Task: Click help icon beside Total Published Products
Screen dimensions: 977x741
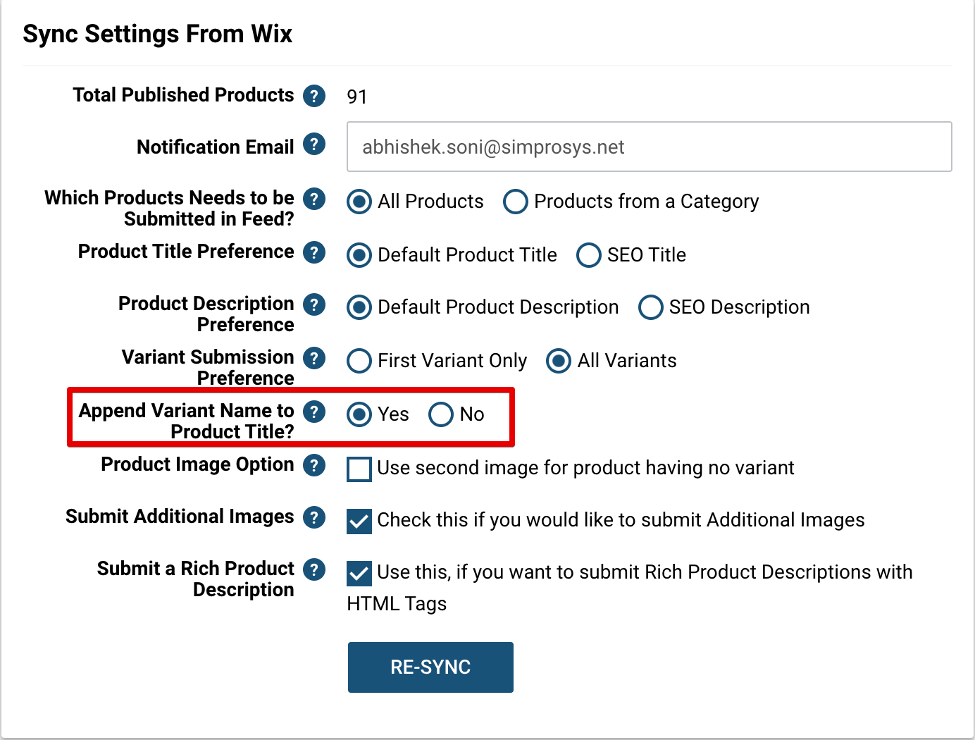Action: tap(314, 96)
